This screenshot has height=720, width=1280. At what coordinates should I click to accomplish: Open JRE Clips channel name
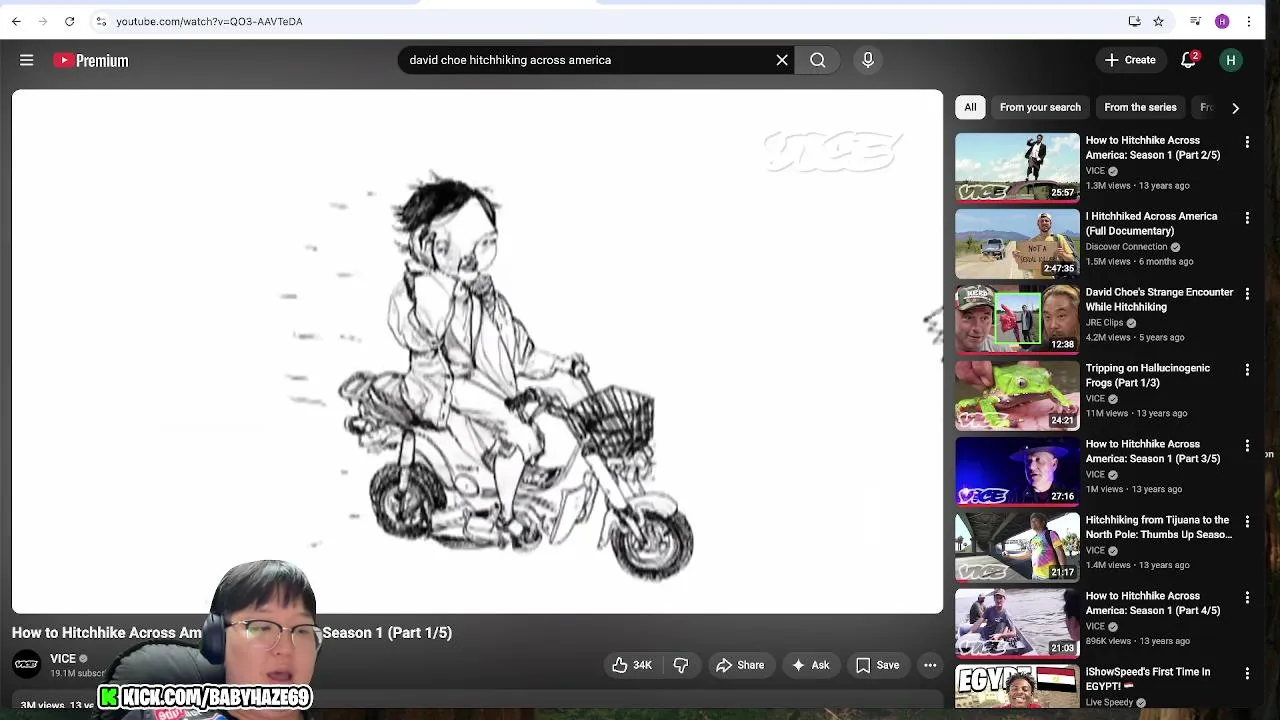pyautogui.click(x=1104, y=323)
